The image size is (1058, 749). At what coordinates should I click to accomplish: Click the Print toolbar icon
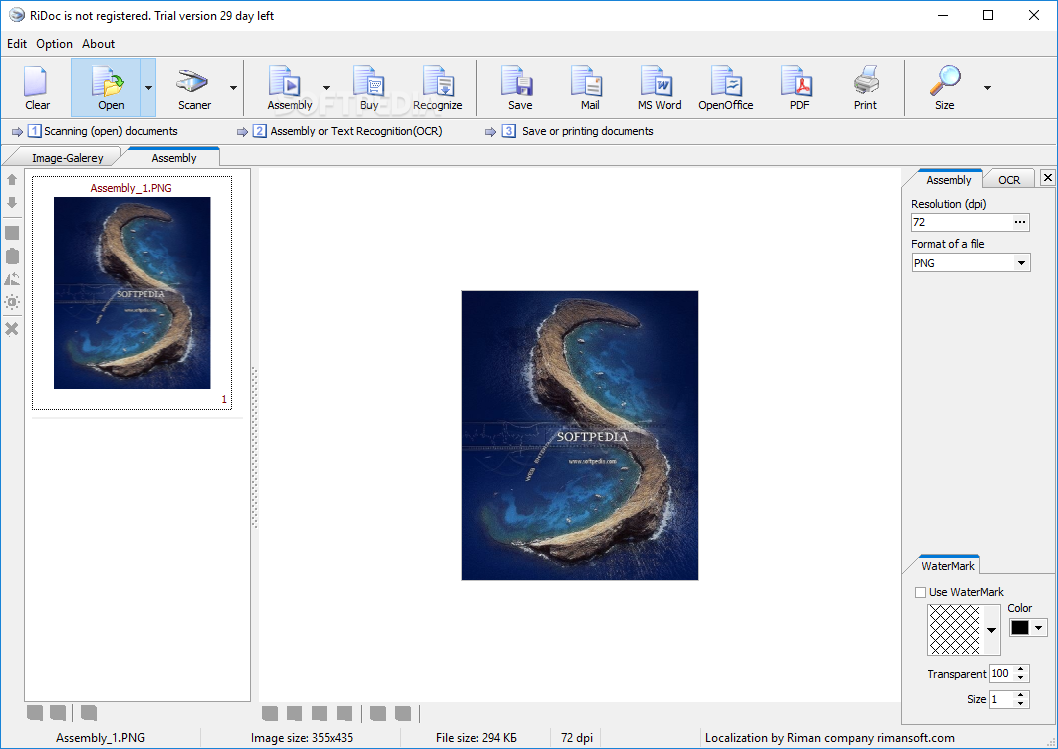tap(865, 88)
